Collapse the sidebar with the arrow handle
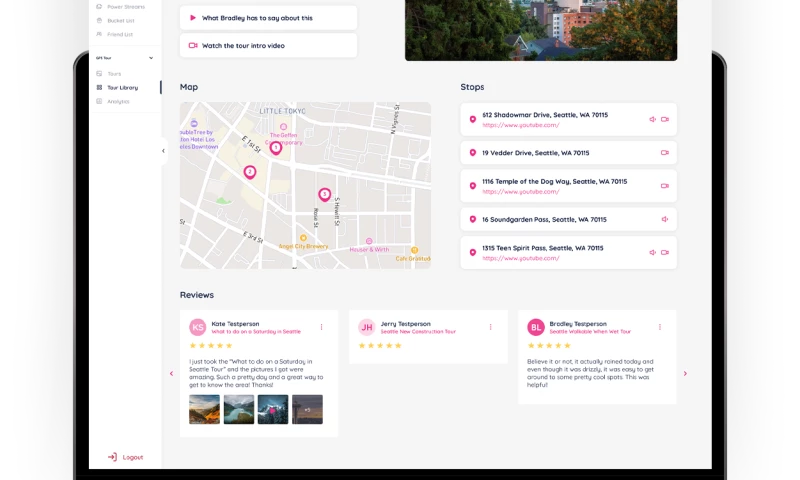 point(163,150)
